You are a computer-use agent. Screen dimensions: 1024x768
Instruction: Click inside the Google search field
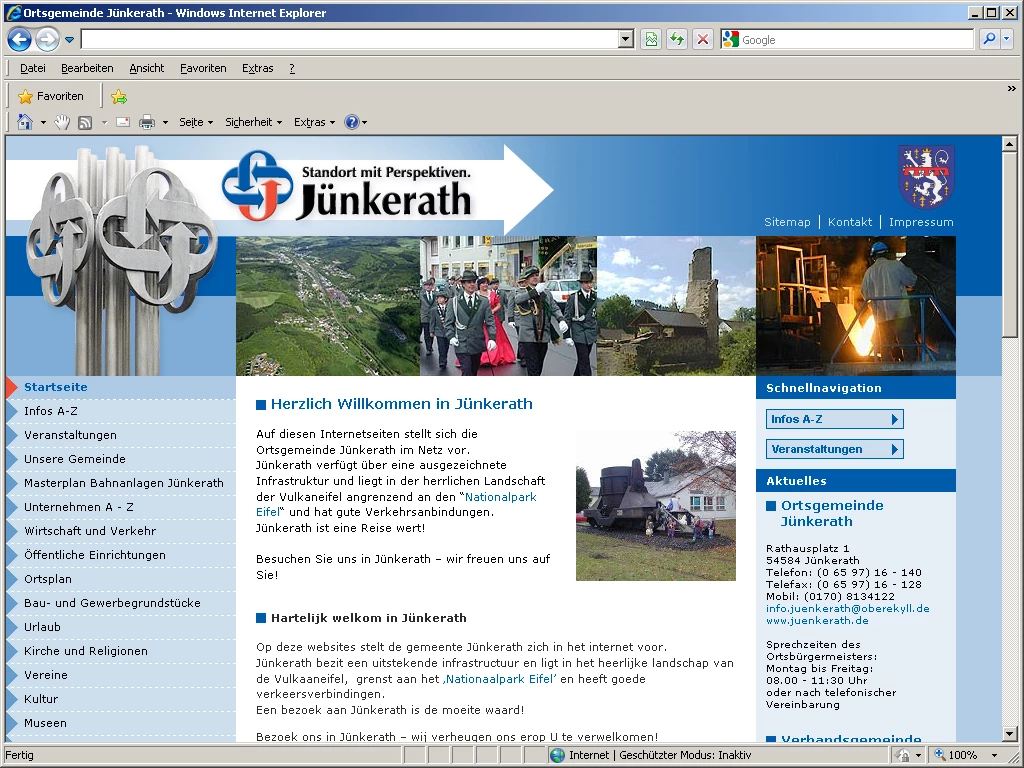point(855,40)
